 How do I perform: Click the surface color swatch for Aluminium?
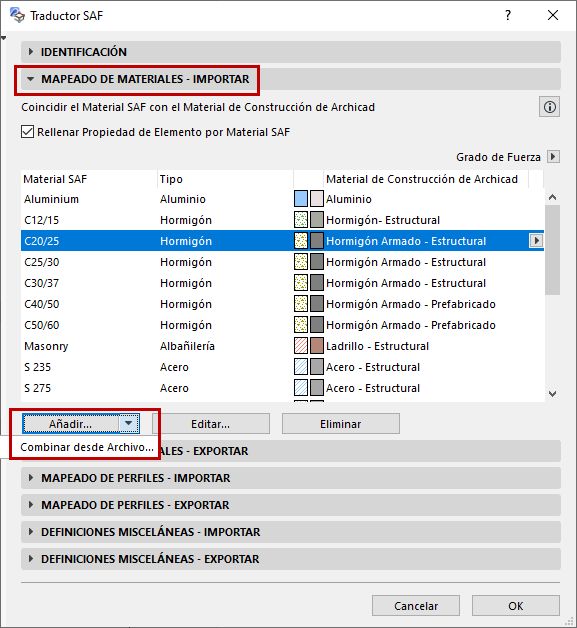click(x=317, y=199)
